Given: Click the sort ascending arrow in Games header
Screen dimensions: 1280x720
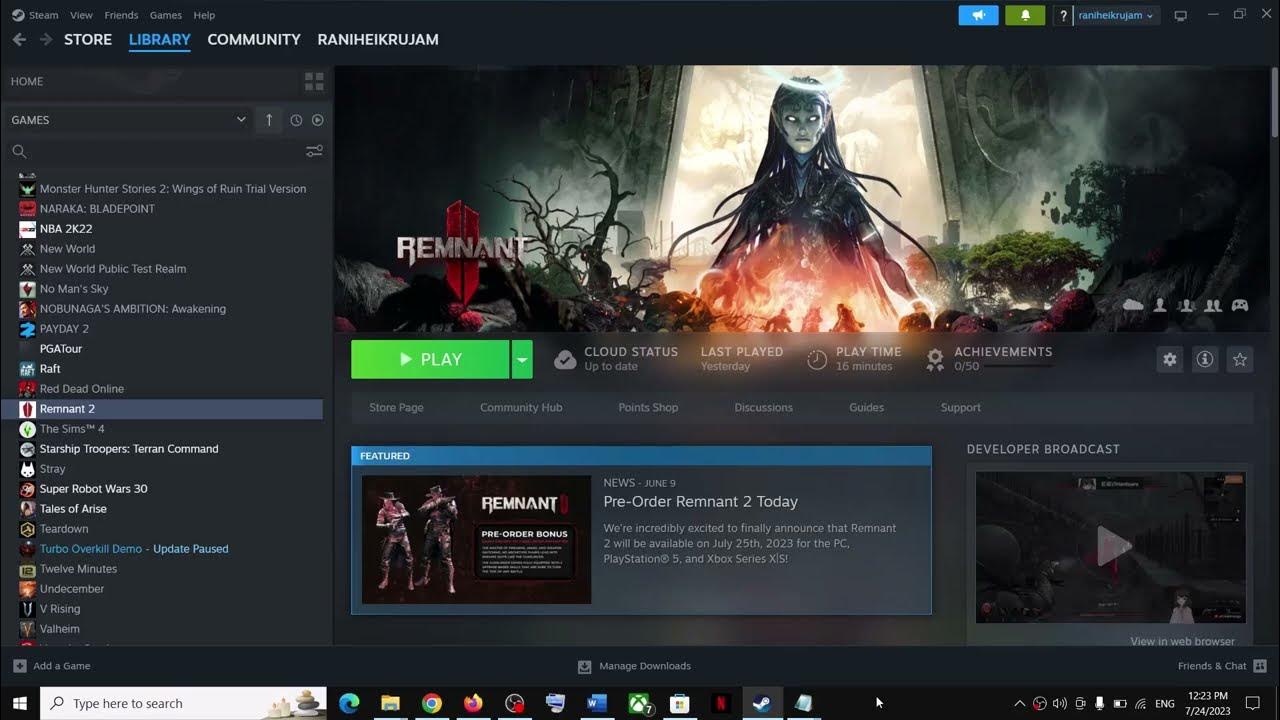Looking at the screenshot, I should tap(268, 120).
